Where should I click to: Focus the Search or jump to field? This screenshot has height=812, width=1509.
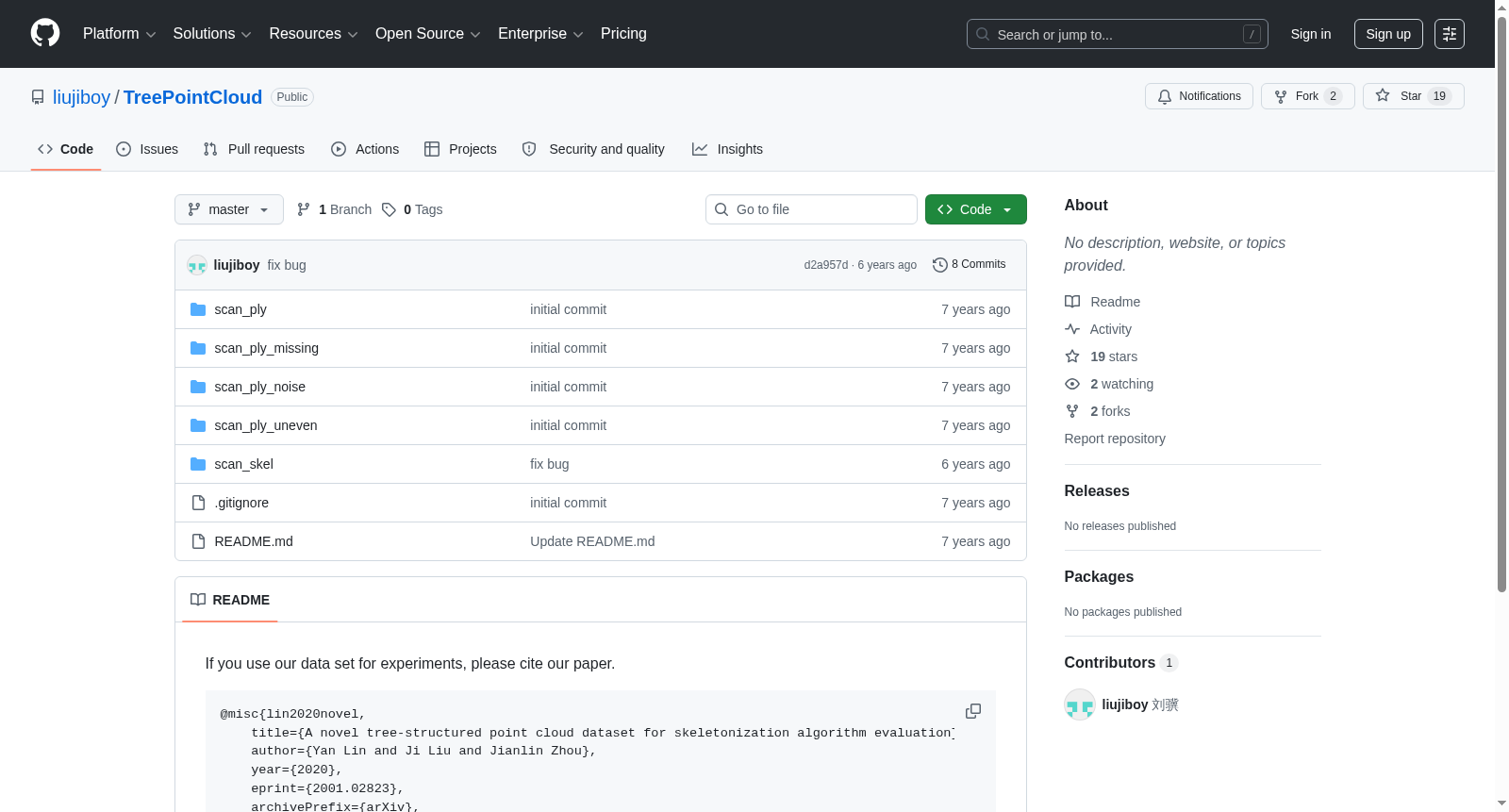coord(1118,34)
